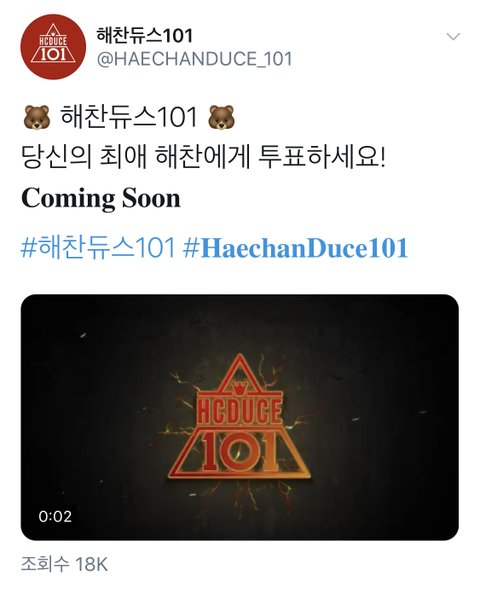This screenshot has height=599, width=480.
Task: Click the 0:02 video duration label
Action: pyautogui.click(x=55, y=516)
